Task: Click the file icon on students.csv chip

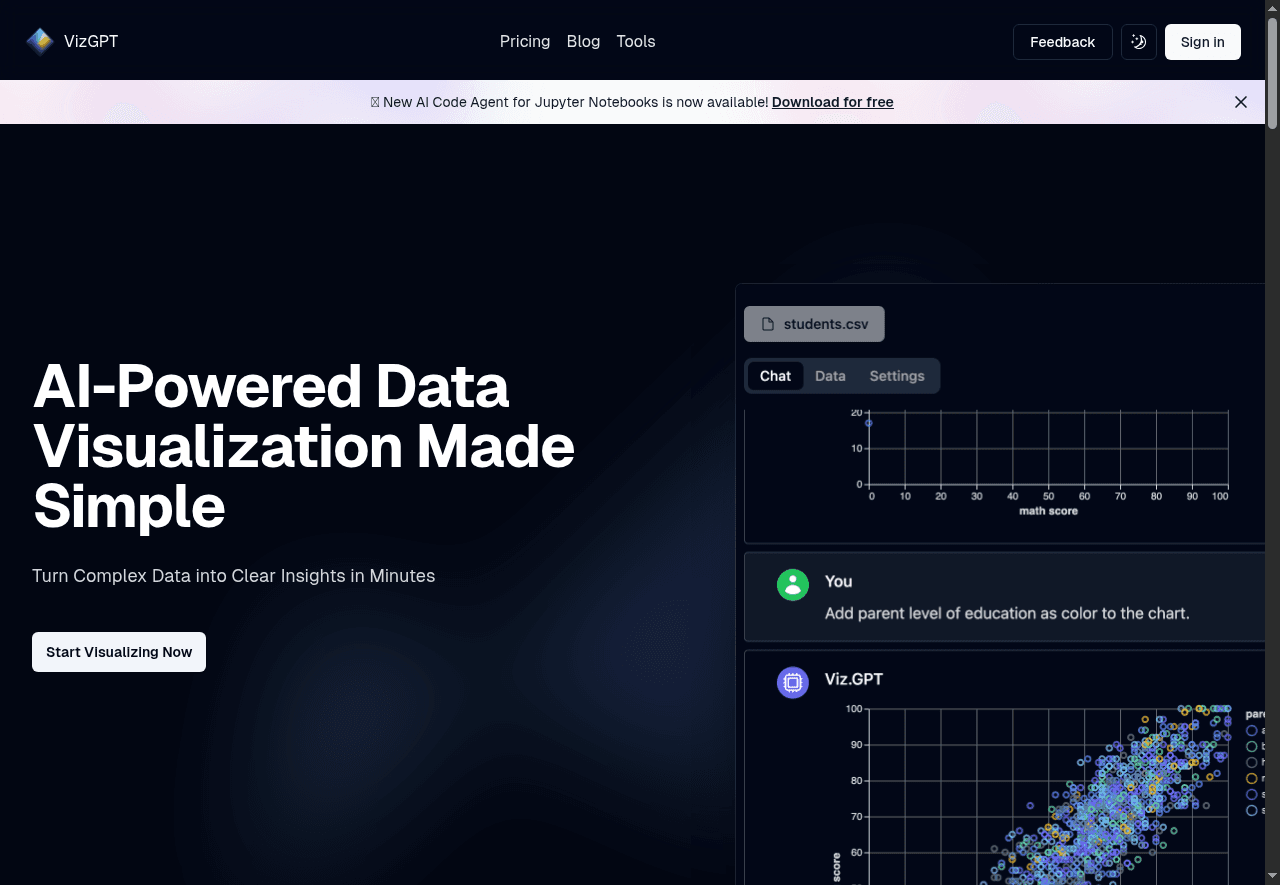Action: [768, 324]
